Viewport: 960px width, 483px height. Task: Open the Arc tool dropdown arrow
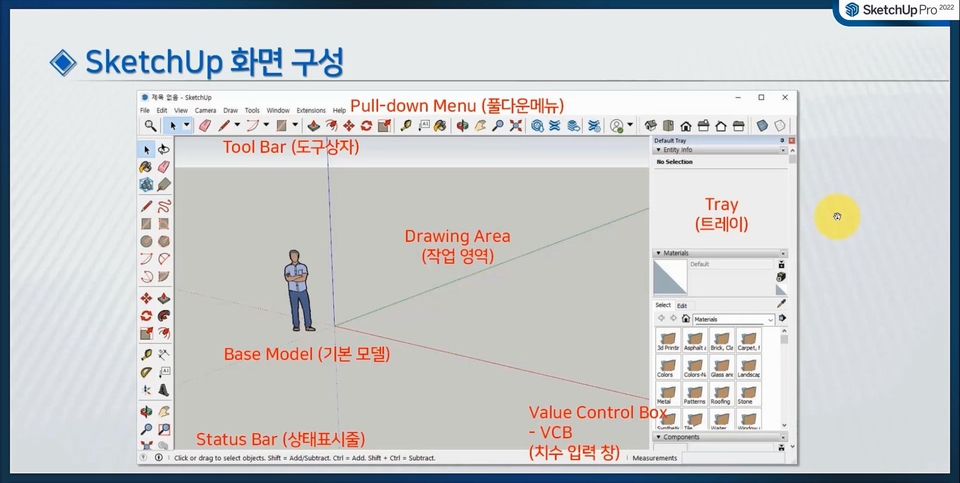coord(266,125)
